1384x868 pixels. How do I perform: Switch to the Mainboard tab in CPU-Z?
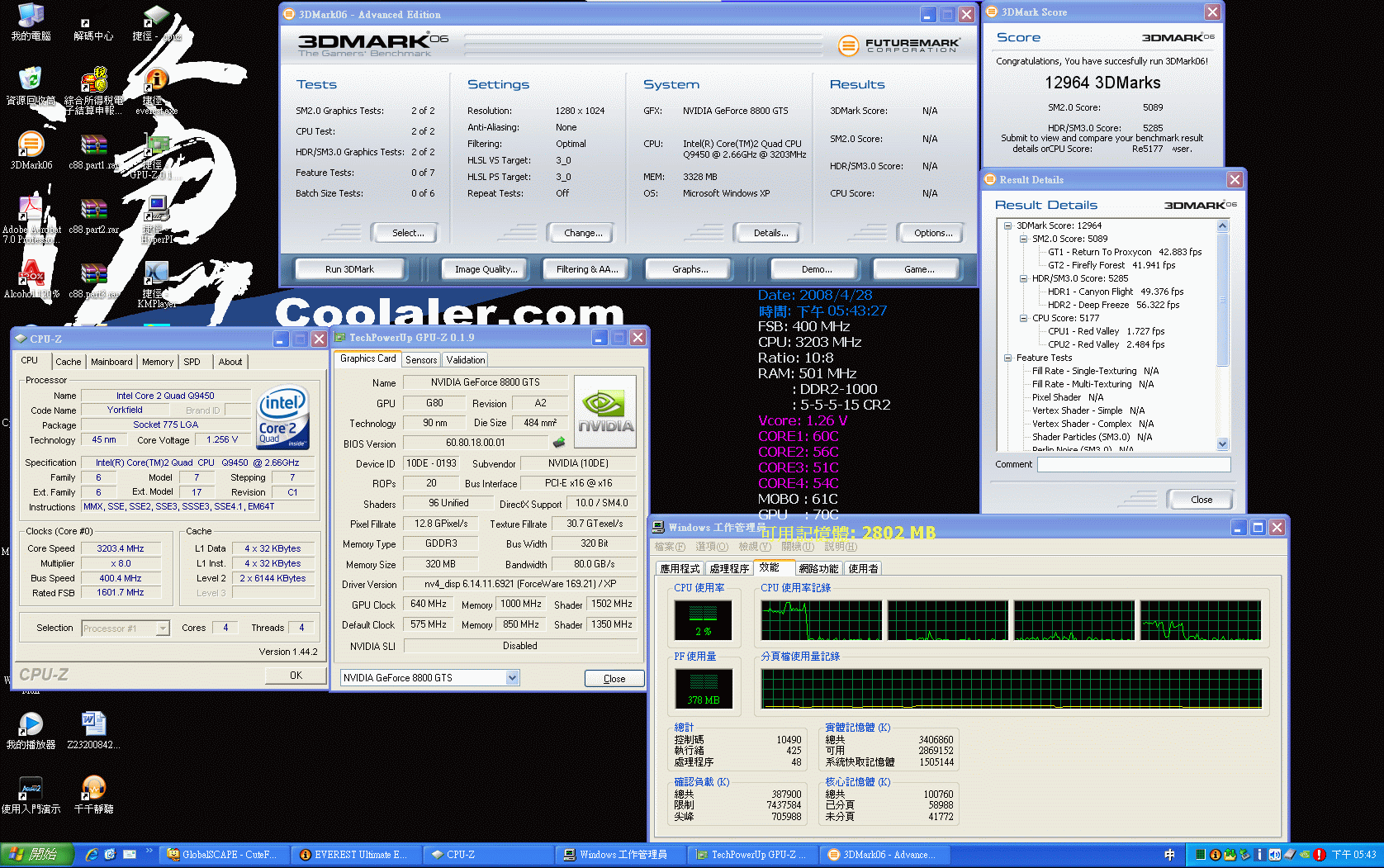pos(111,362)
